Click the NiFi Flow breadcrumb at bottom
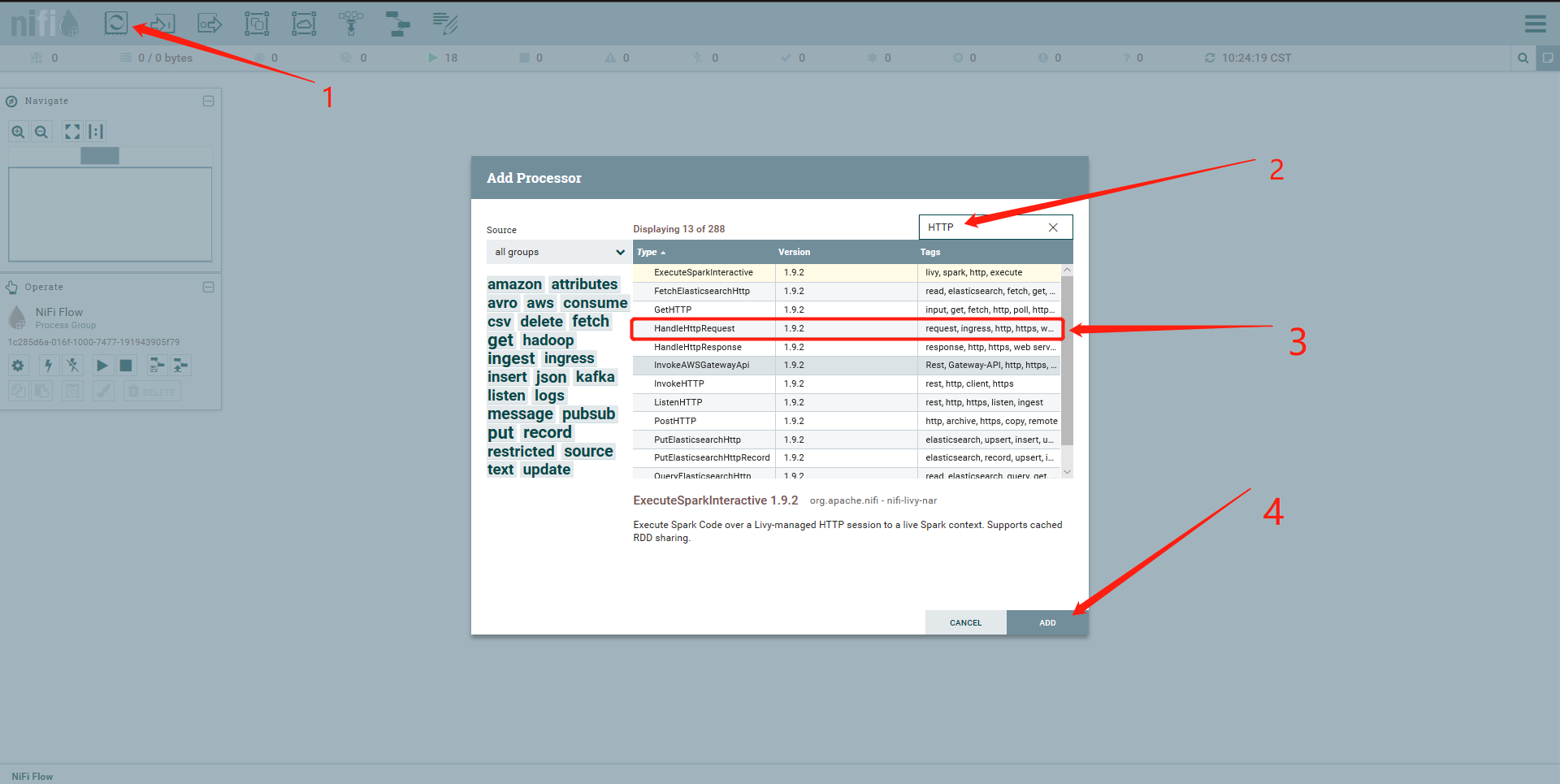The height and width of the screenshot is (784, 1560). pos(32,777)
